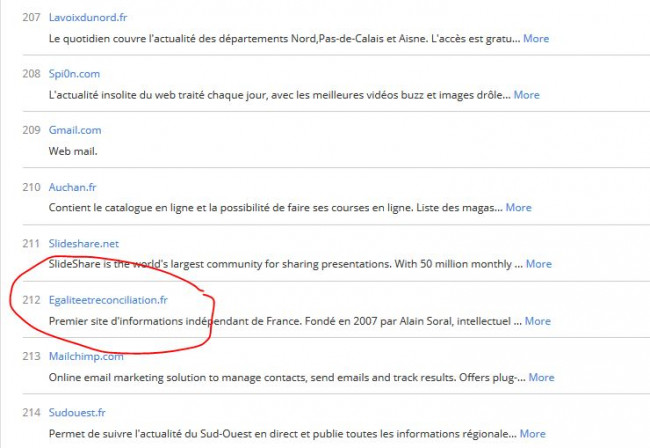Open the Sudouest.fr link

pyautogui.click(x=77, y=413)
